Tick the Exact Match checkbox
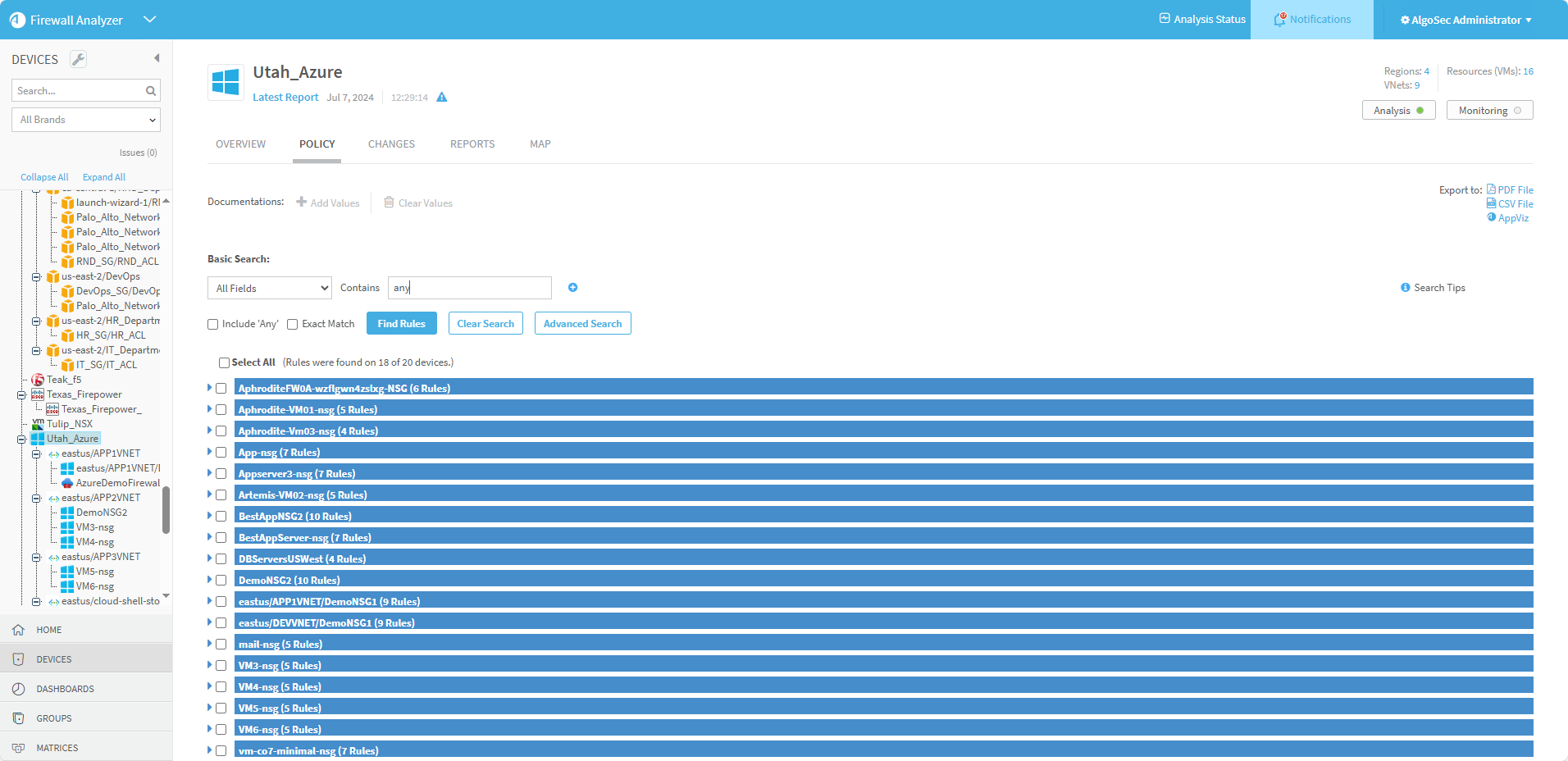The width and height of the screenshot is (1568, 761). coord(293,325)
